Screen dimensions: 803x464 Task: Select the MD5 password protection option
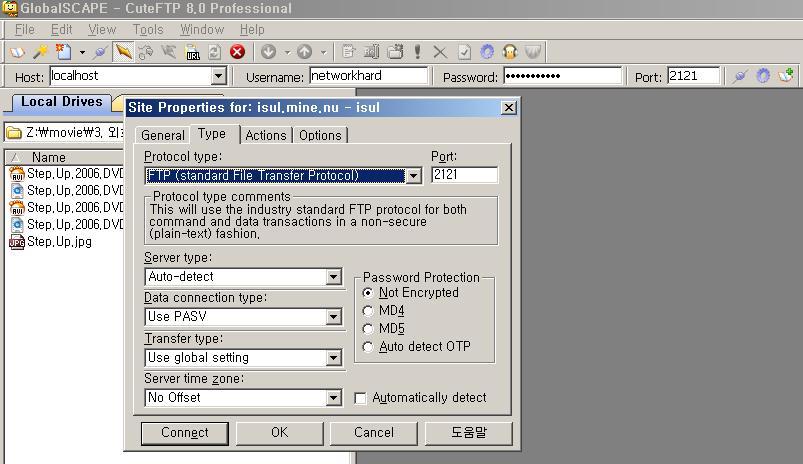(368, 329)
